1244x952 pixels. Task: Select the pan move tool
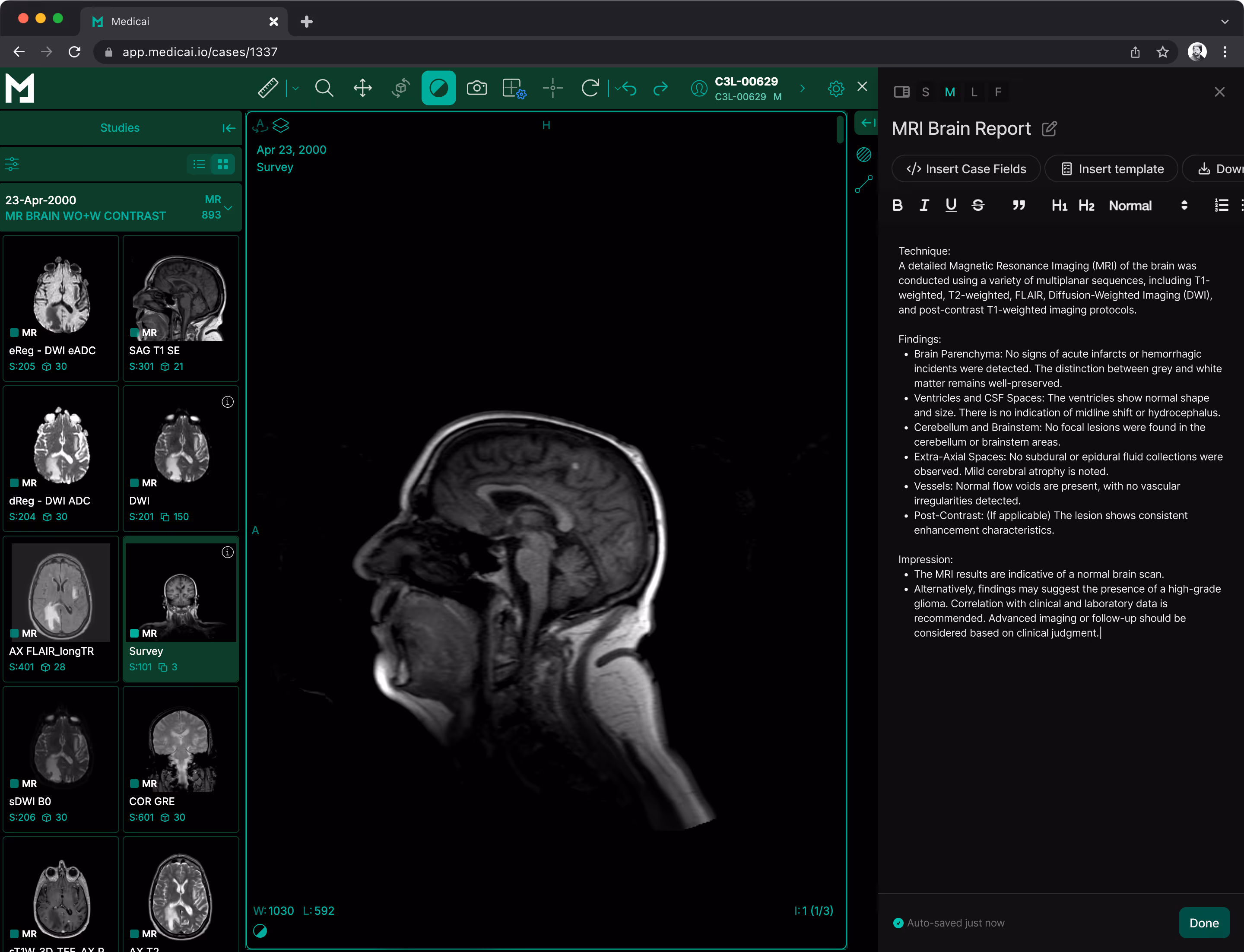pyautogui.click(x=363, y=88)
